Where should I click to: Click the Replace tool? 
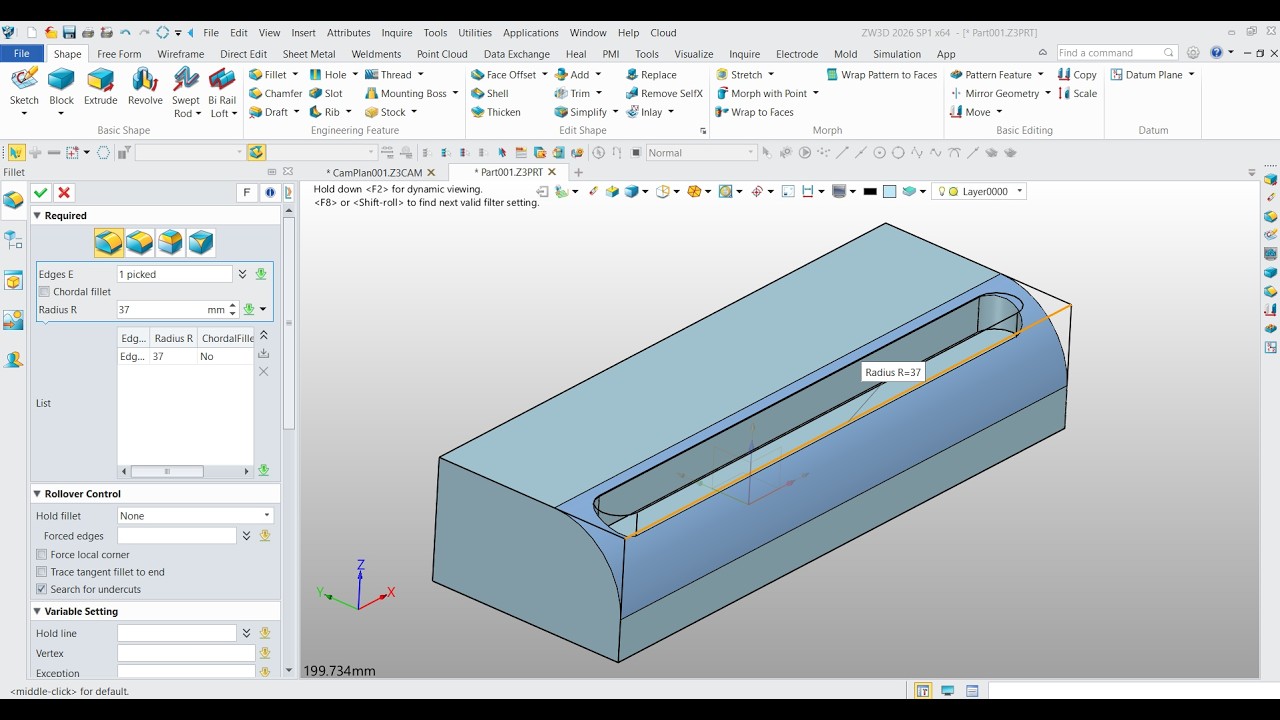click(651, 74)
